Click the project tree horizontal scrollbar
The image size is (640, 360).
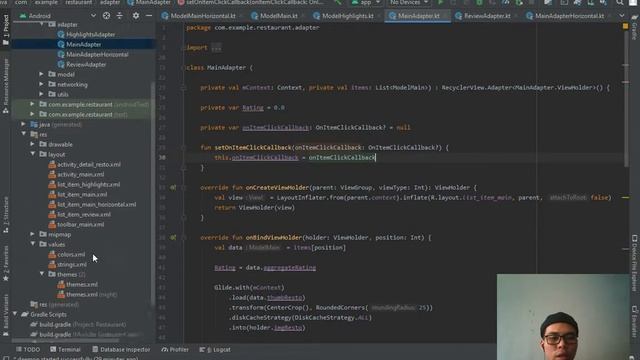tap(65, 340)
